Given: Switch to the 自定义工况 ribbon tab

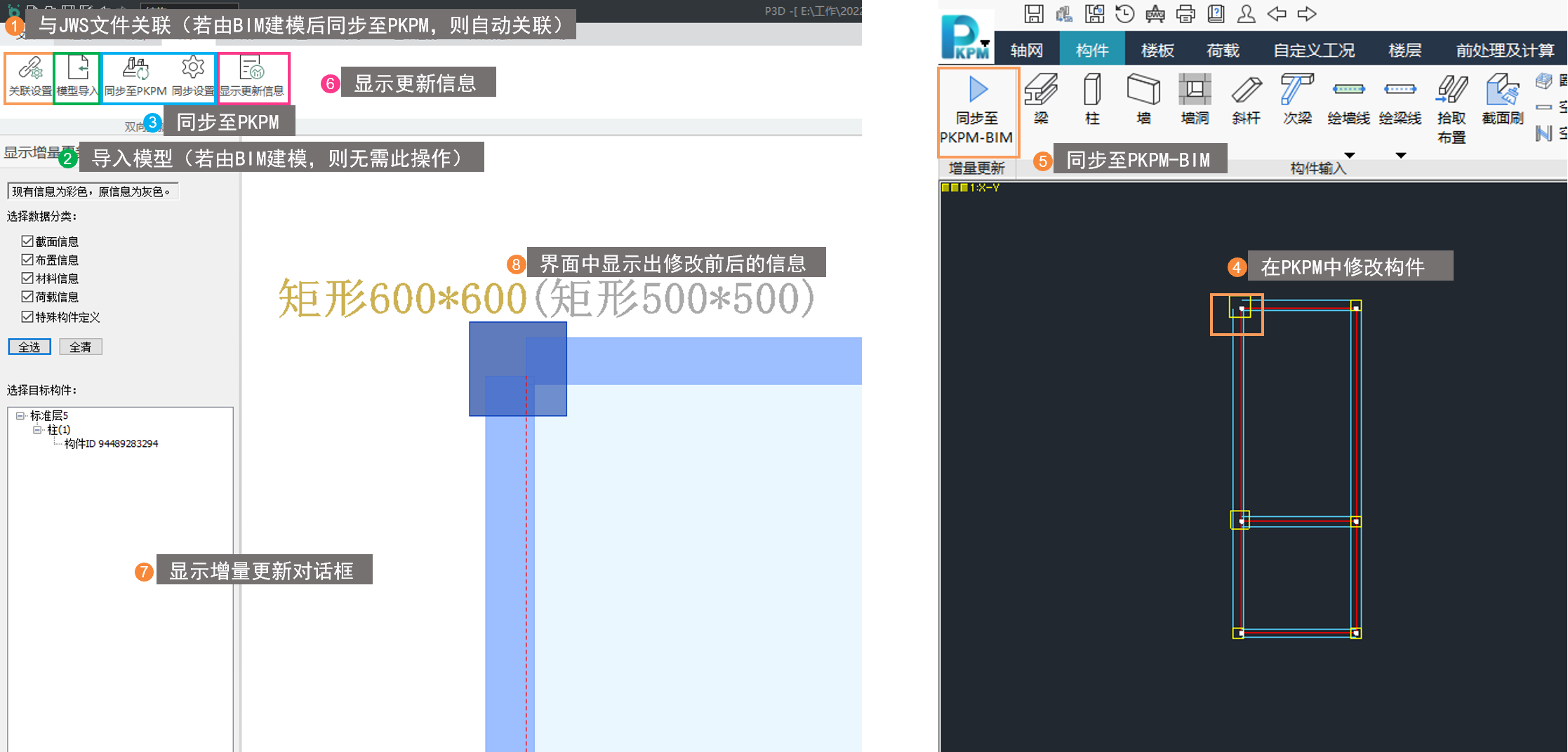Looking at the screenshot, I should tap(1314, 51).
